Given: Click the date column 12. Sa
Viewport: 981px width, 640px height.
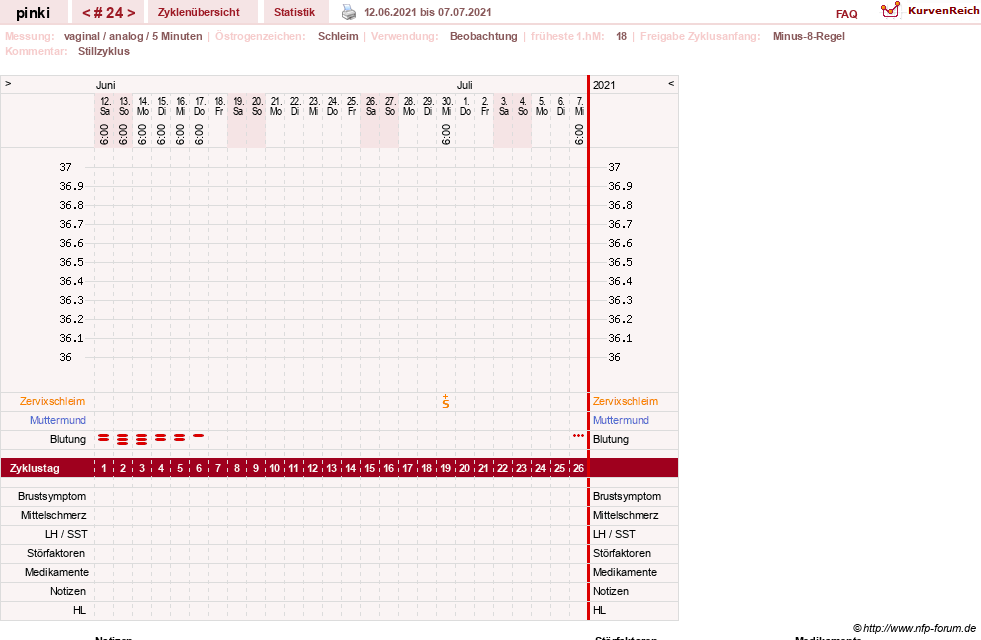Looking at the screenshot, I should point(104,106).
